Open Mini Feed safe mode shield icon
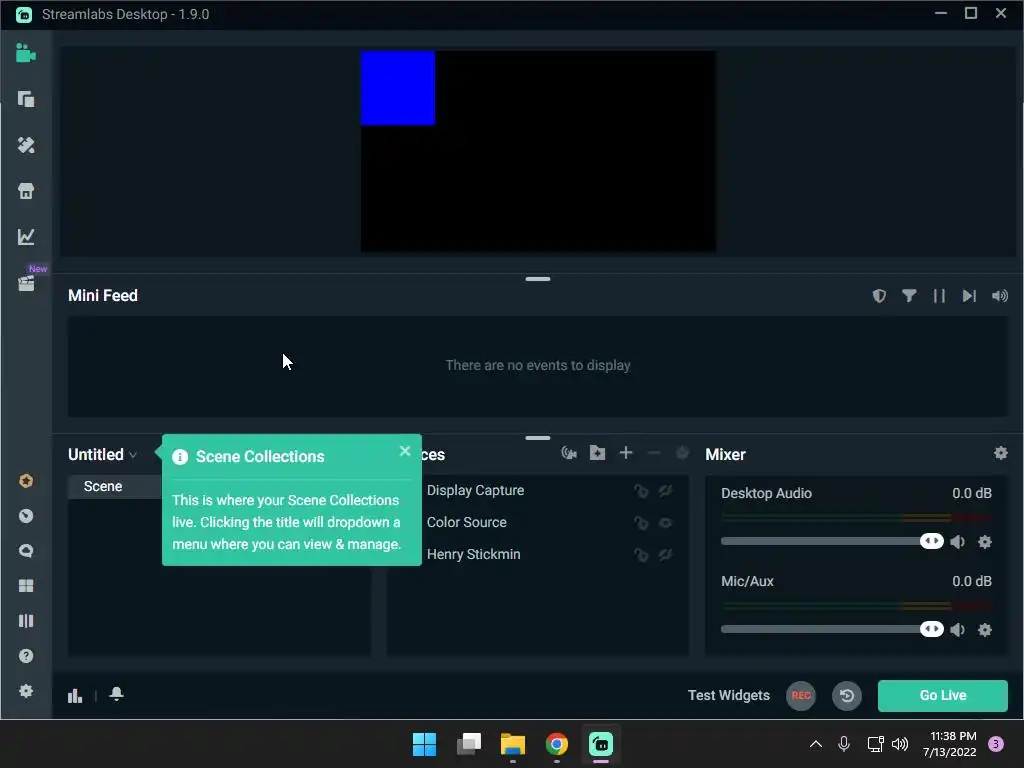 879,296
